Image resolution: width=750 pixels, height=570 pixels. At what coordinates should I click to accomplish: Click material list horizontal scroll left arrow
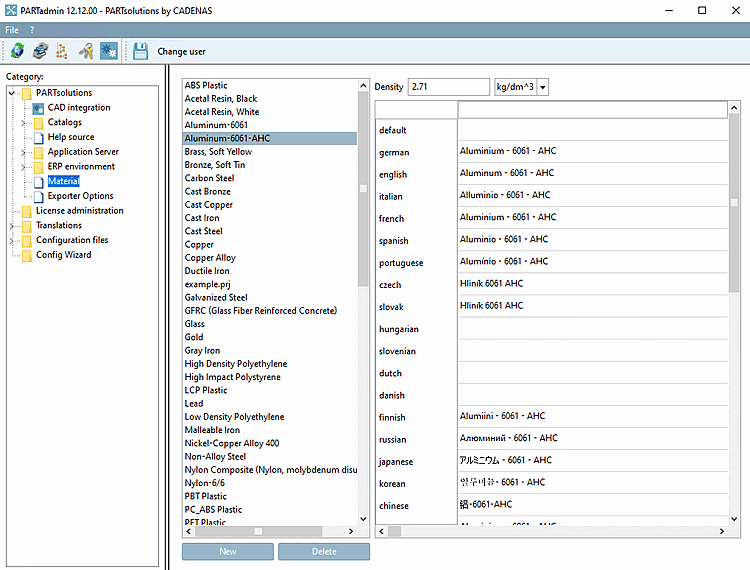point(188,531)
